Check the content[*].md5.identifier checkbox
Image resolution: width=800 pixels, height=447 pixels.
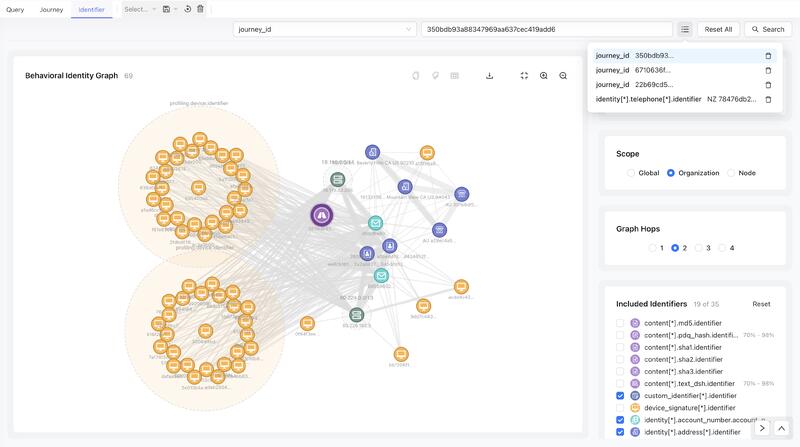(620, 323)
